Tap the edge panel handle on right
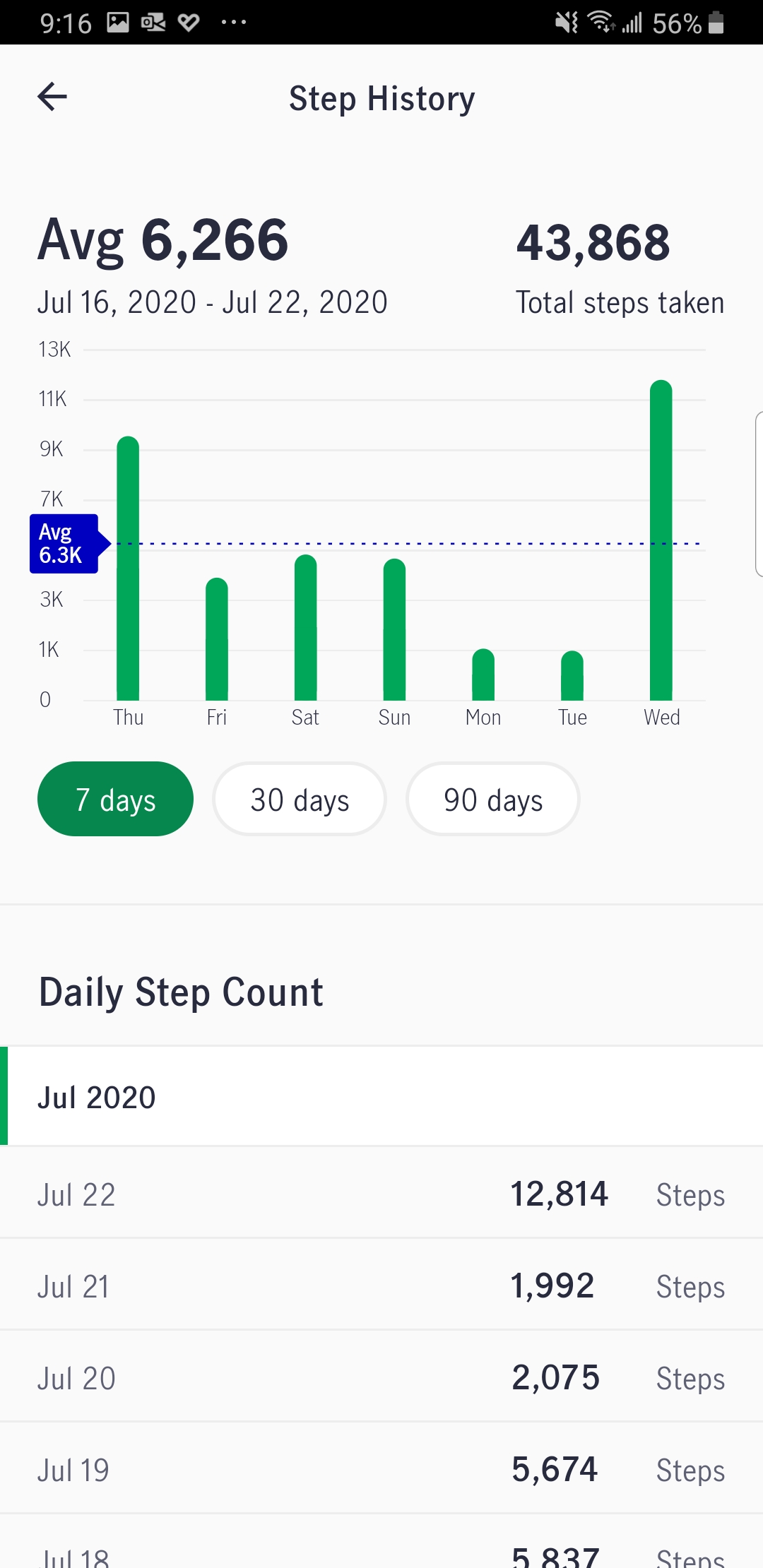 click(759, 494)
